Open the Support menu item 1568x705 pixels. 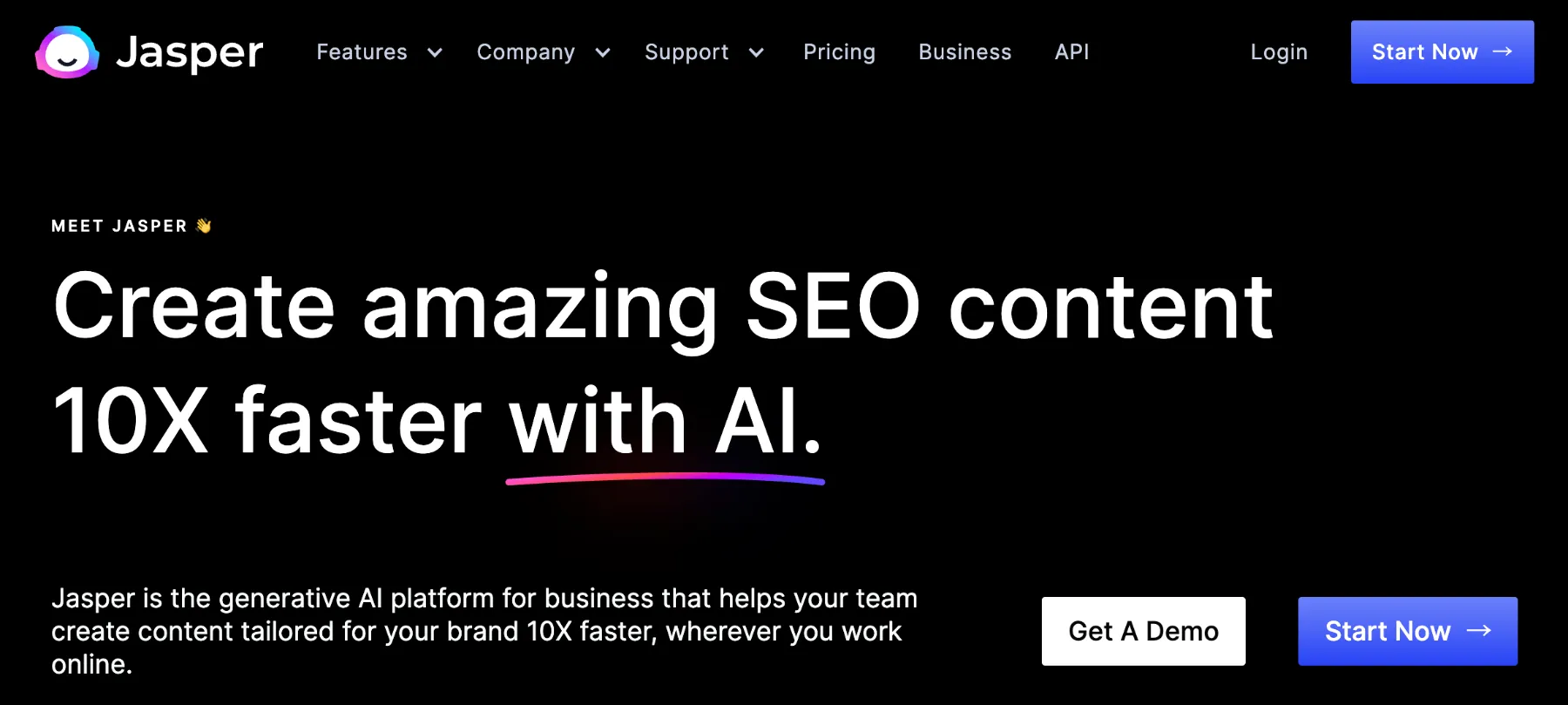(x=686, y=52)
